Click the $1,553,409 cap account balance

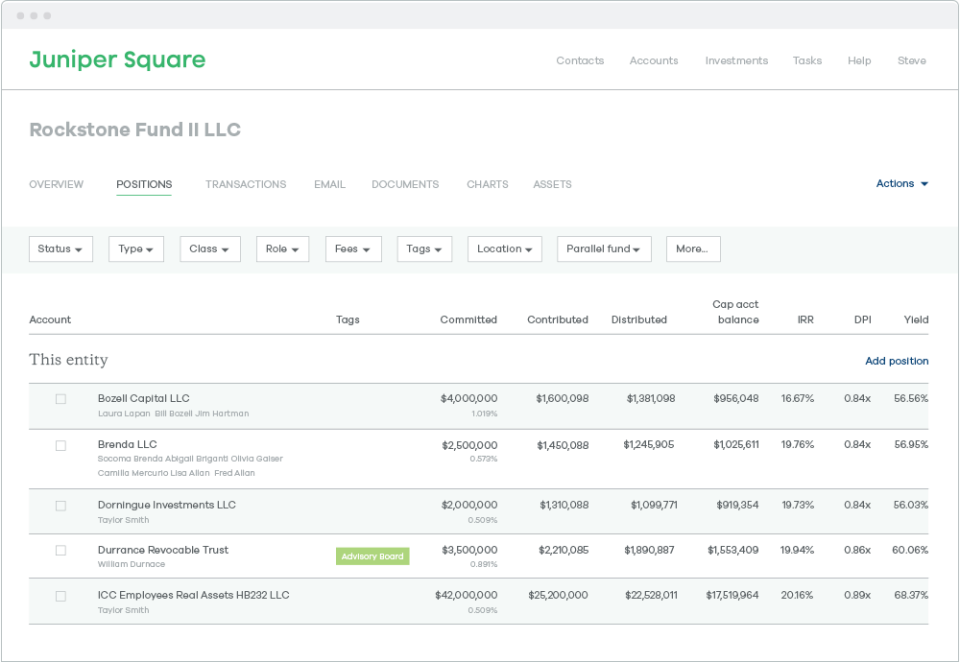click(733, 550)
